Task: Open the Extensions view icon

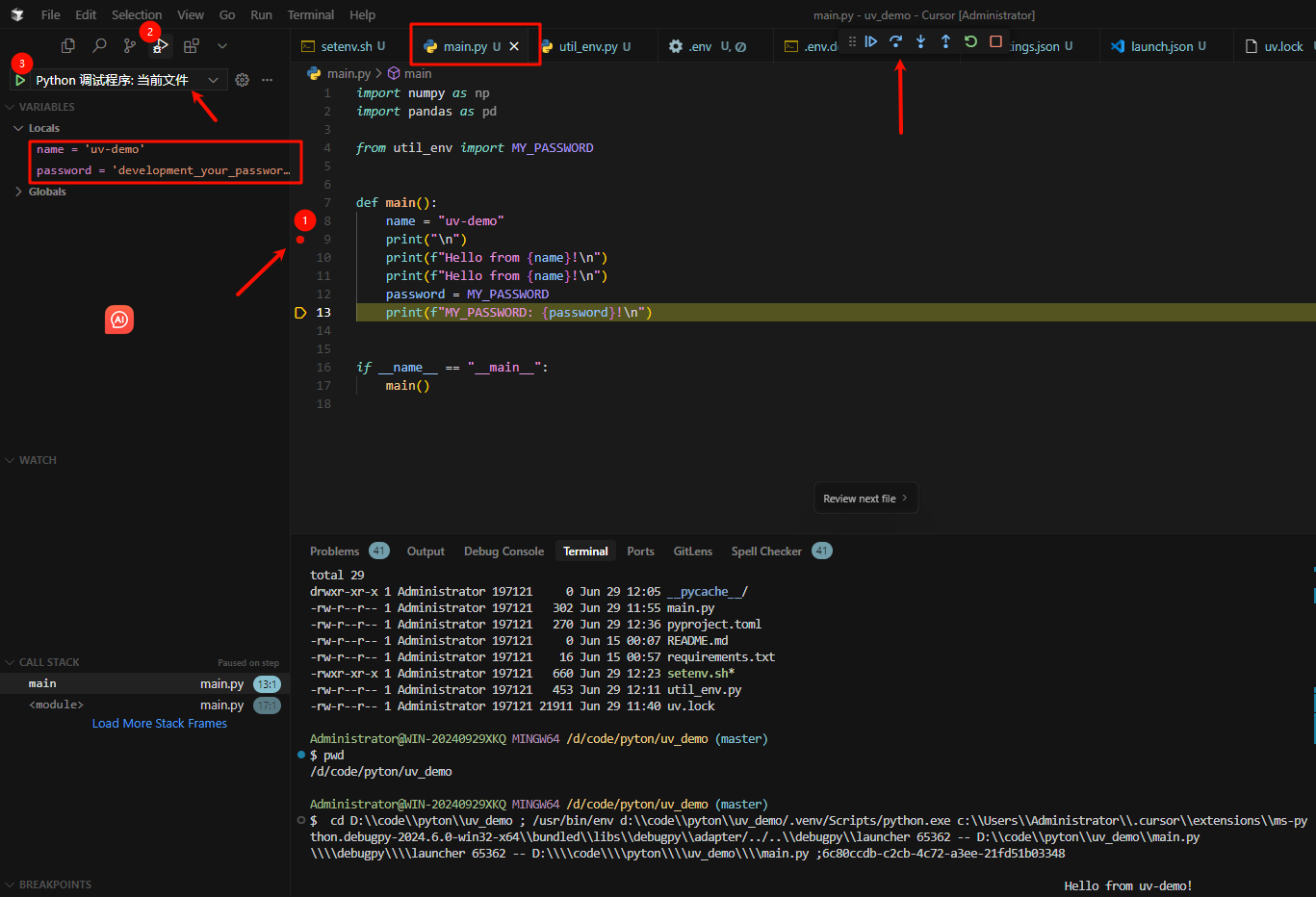Action: tap(192, 45)
